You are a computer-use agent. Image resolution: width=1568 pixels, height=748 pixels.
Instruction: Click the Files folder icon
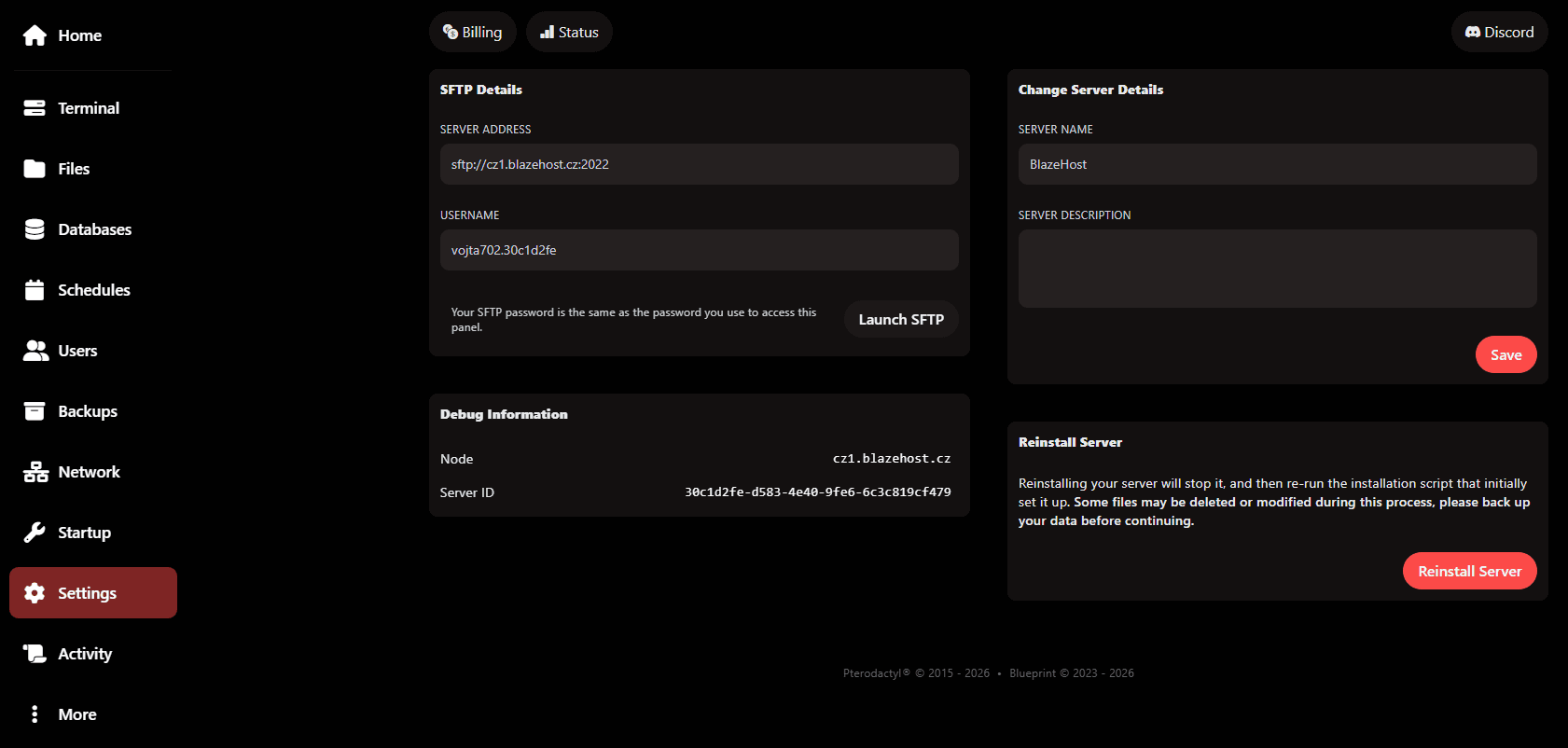pos(35,169)
